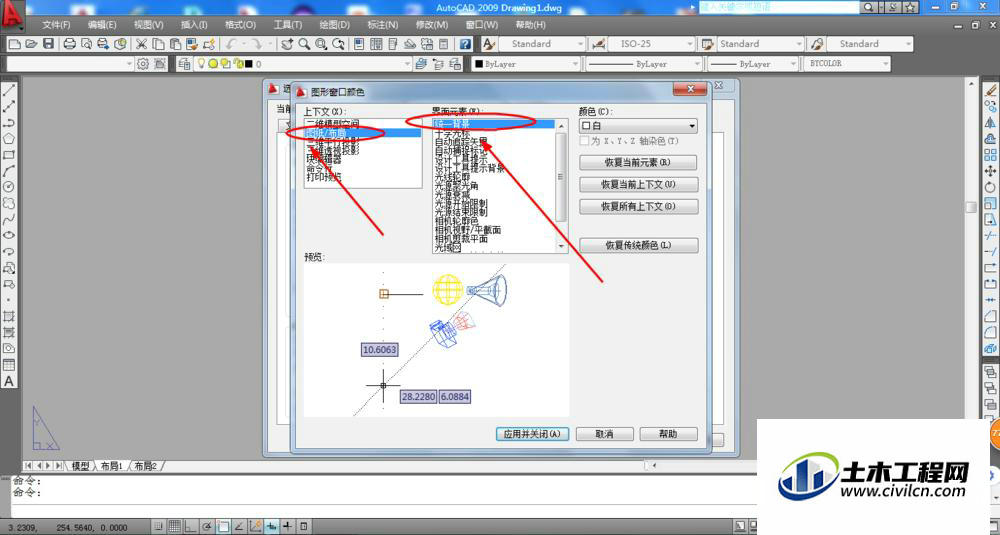Open the 文件(F) menu
The width and height of the screenshot is (1000, 535).
(57, 25)
